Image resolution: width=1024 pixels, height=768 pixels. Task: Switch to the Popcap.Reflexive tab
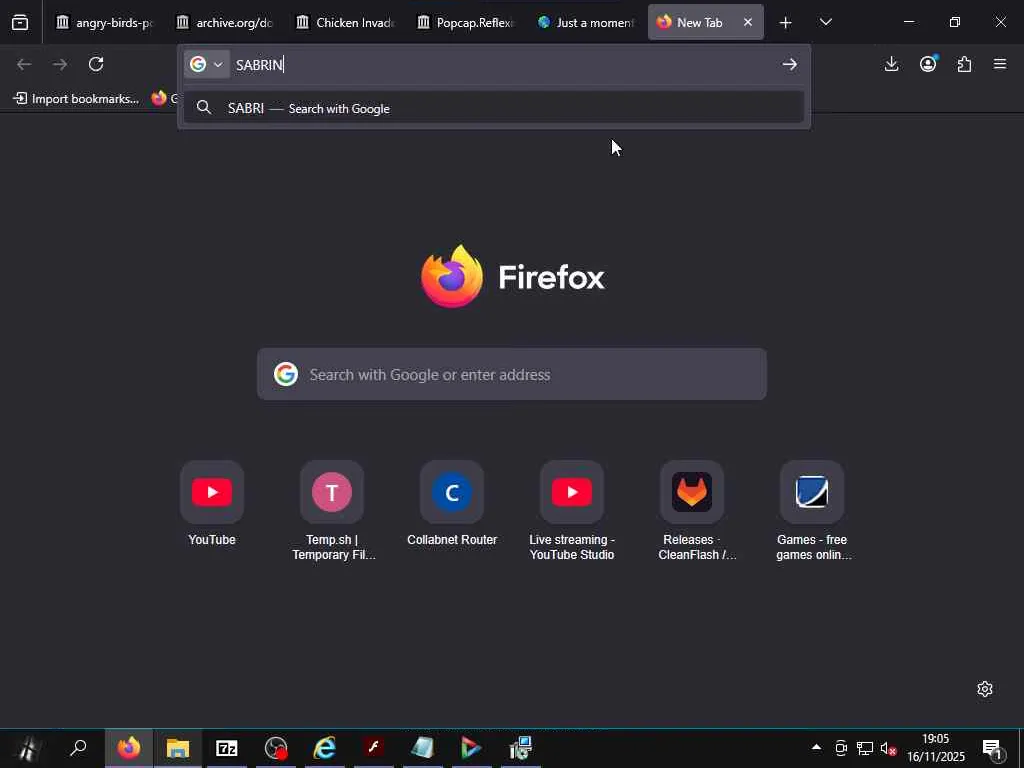pyautogui.click(x=465, y=23)
